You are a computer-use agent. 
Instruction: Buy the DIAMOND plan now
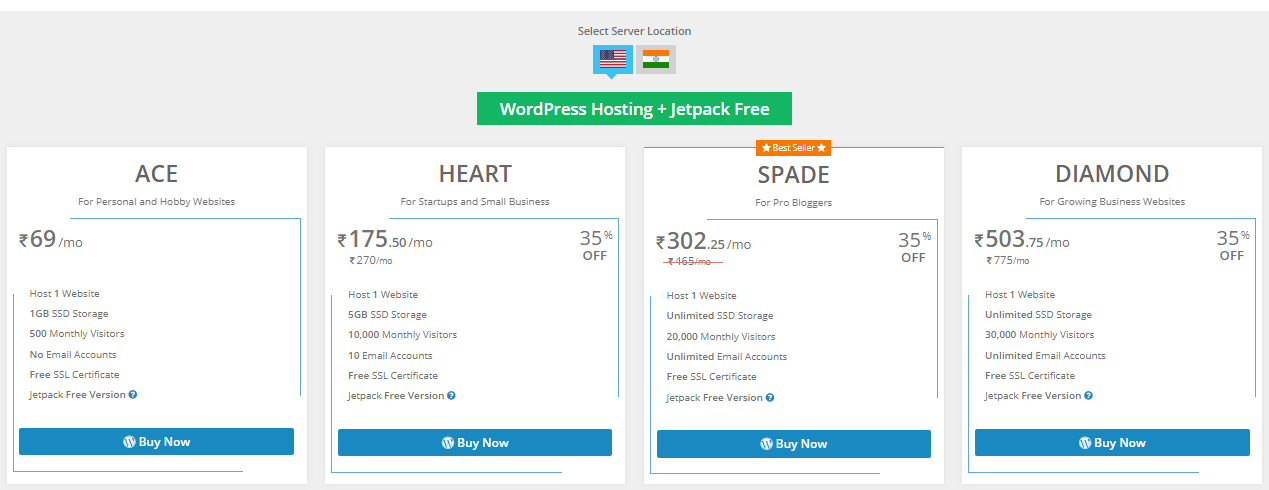pos(1112,443)
